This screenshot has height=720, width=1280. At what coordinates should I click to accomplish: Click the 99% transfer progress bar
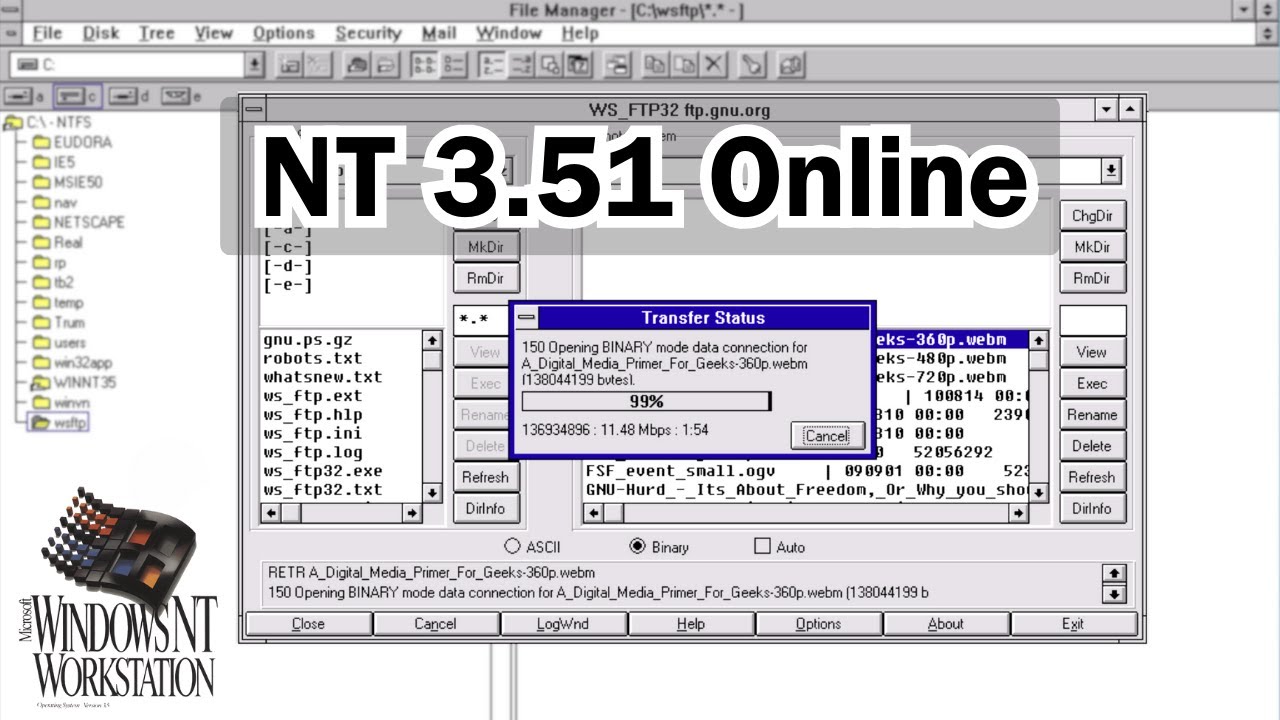646,401
